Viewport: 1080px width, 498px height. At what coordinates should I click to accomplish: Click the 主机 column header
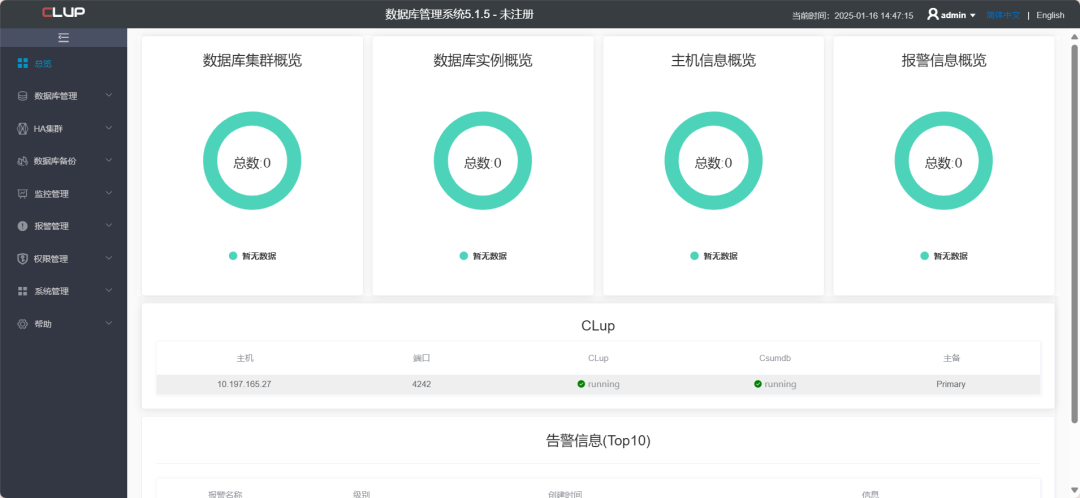[245, 358]
